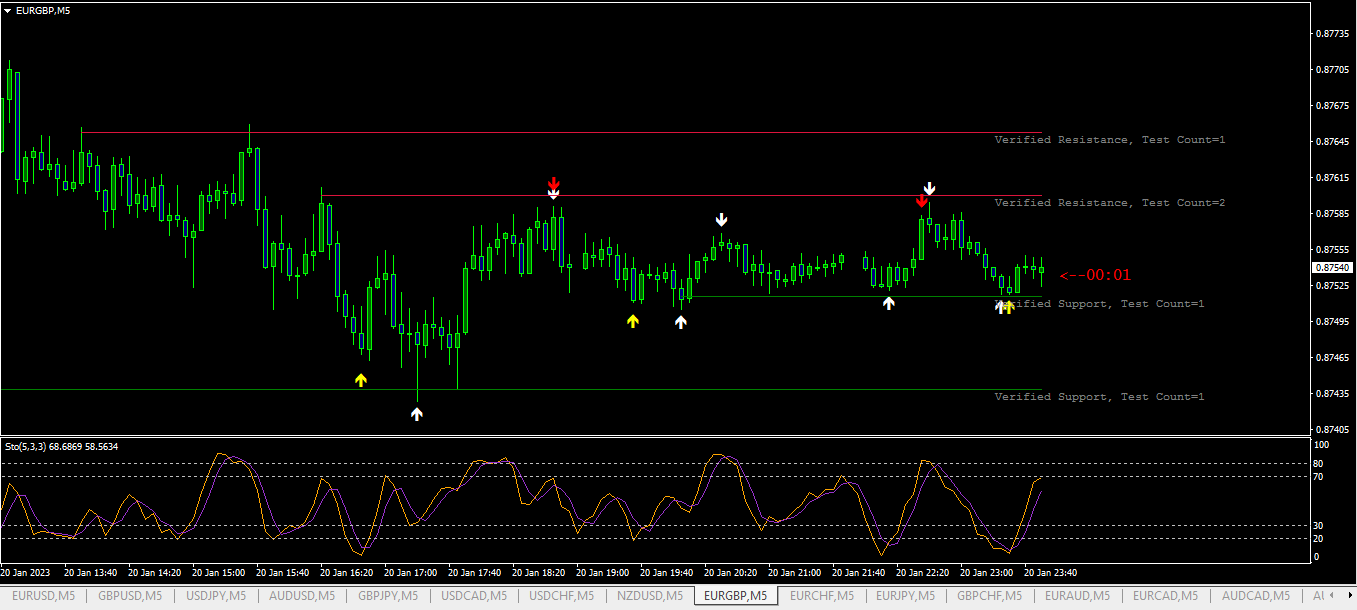This screenshot has width=1357, height=610.
Task: Click the 0.87435 price scale value
Action: click(1332, 394)
